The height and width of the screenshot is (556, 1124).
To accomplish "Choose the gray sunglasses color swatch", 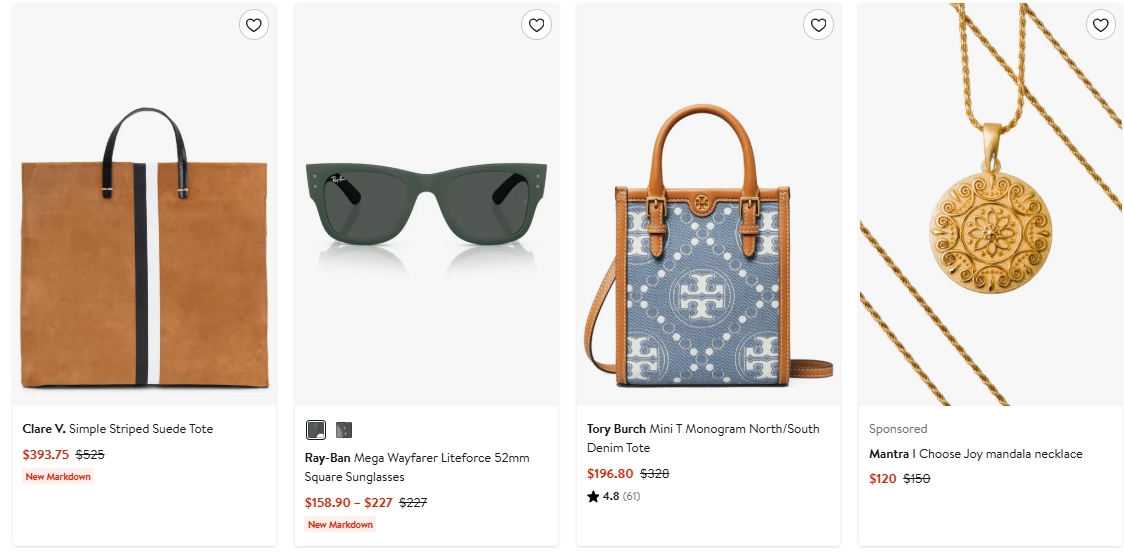I will point(344,430).
